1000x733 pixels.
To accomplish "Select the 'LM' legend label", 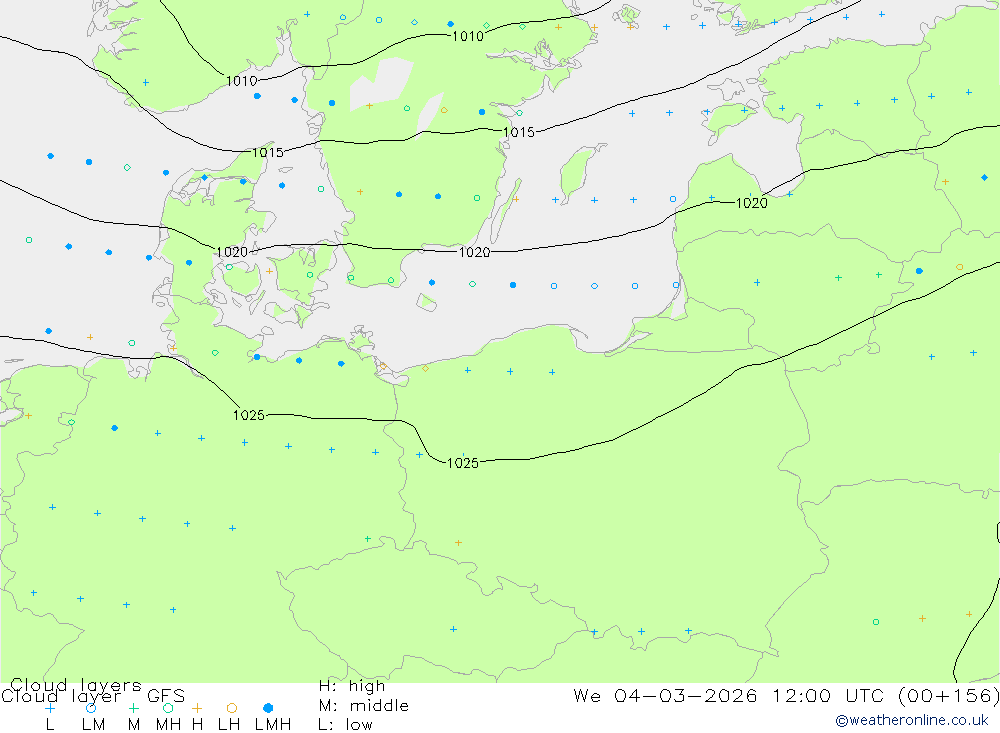I will tap(93, 725).
